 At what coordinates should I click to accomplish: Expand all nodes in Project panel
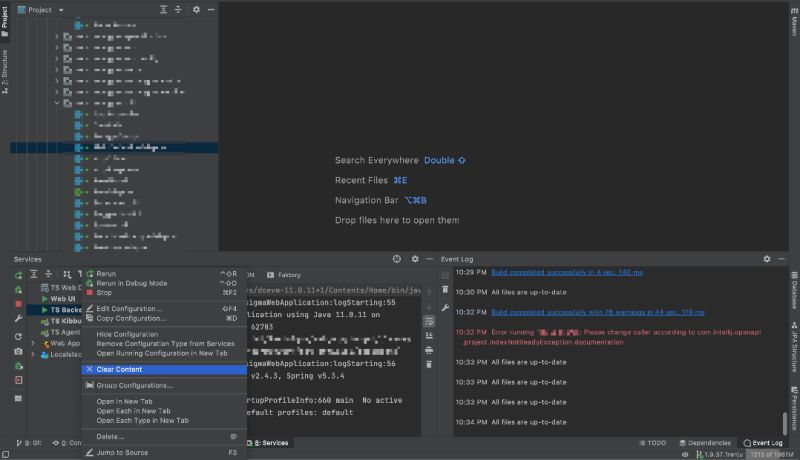163,10
